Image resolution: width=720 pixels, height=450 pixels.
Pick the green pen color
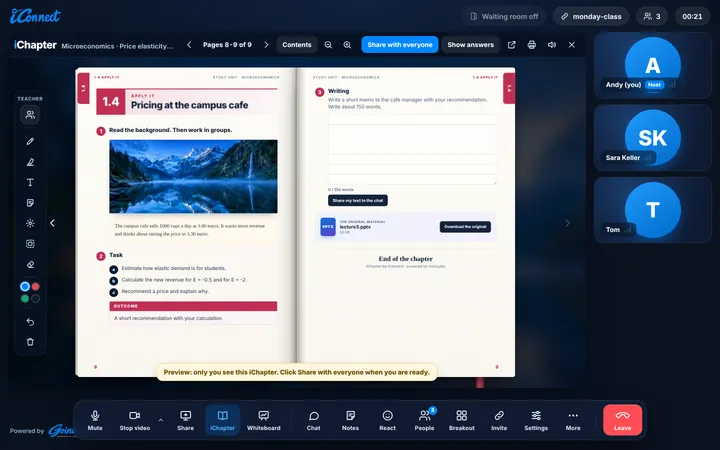pyautogui.click(x=25, y=298)
